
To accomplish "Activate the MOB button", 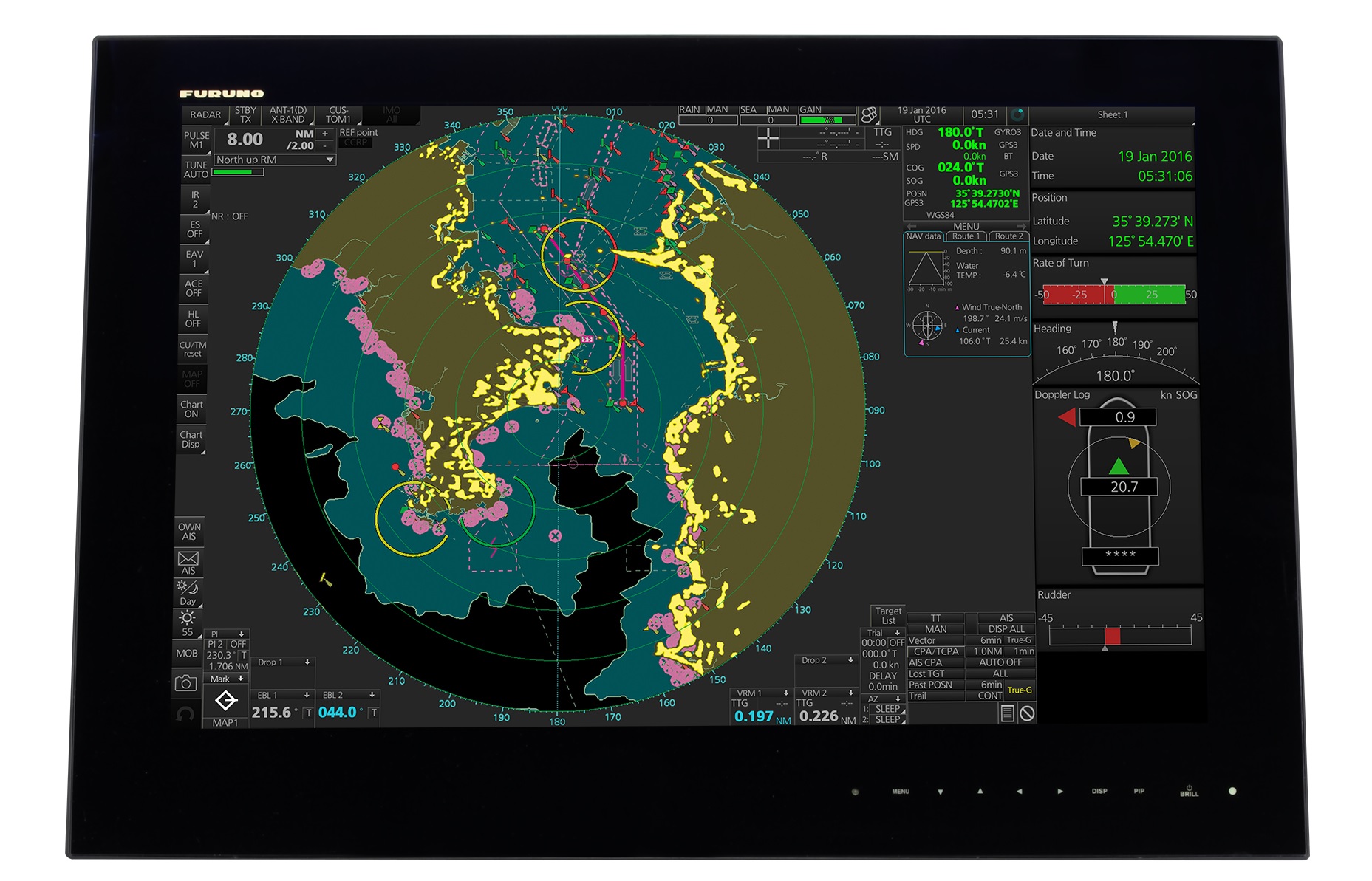I will pyautogui.click(x=187, y=654).
